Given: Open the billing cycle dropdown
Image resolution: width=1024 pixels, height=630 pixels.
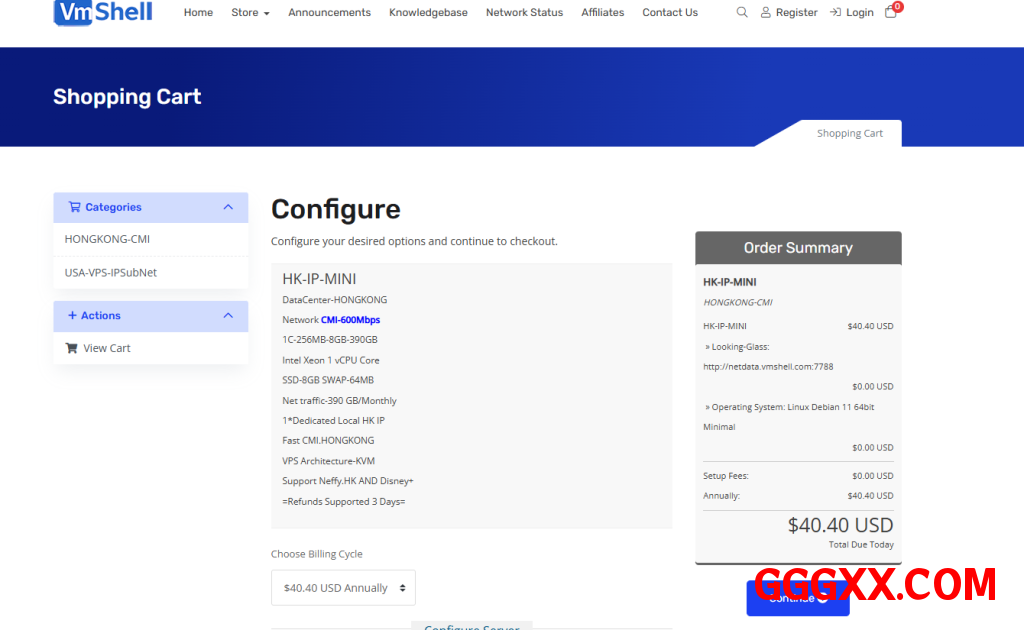Looking at the screenshot, I should click(x=343, y=588).
